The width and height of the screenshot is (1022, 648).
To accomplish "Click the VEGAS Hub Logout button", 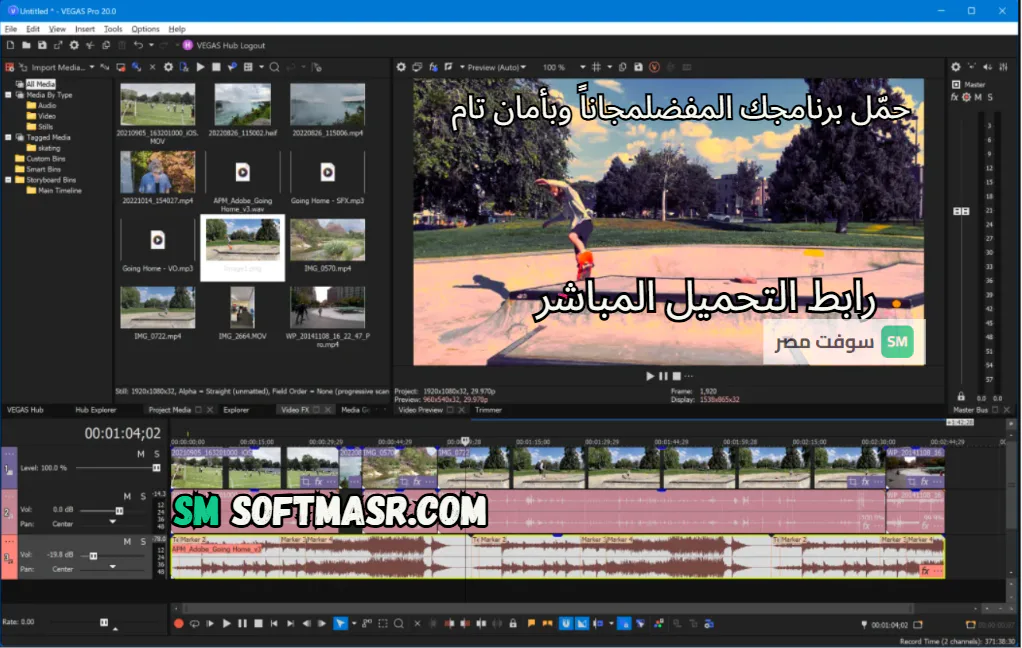I will tap(224, 45).
